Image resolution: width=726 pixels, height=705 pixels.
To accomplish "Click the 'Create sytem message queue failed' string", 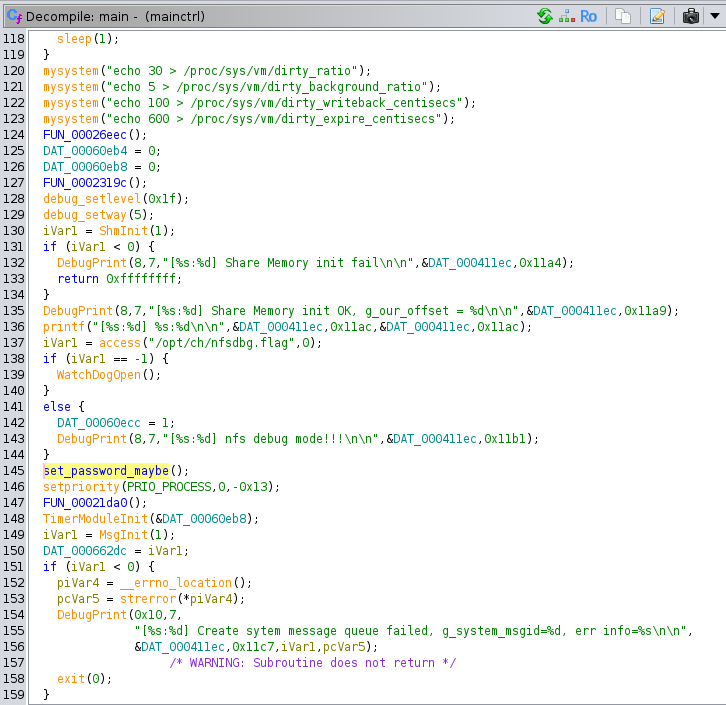I will (410, 631).
